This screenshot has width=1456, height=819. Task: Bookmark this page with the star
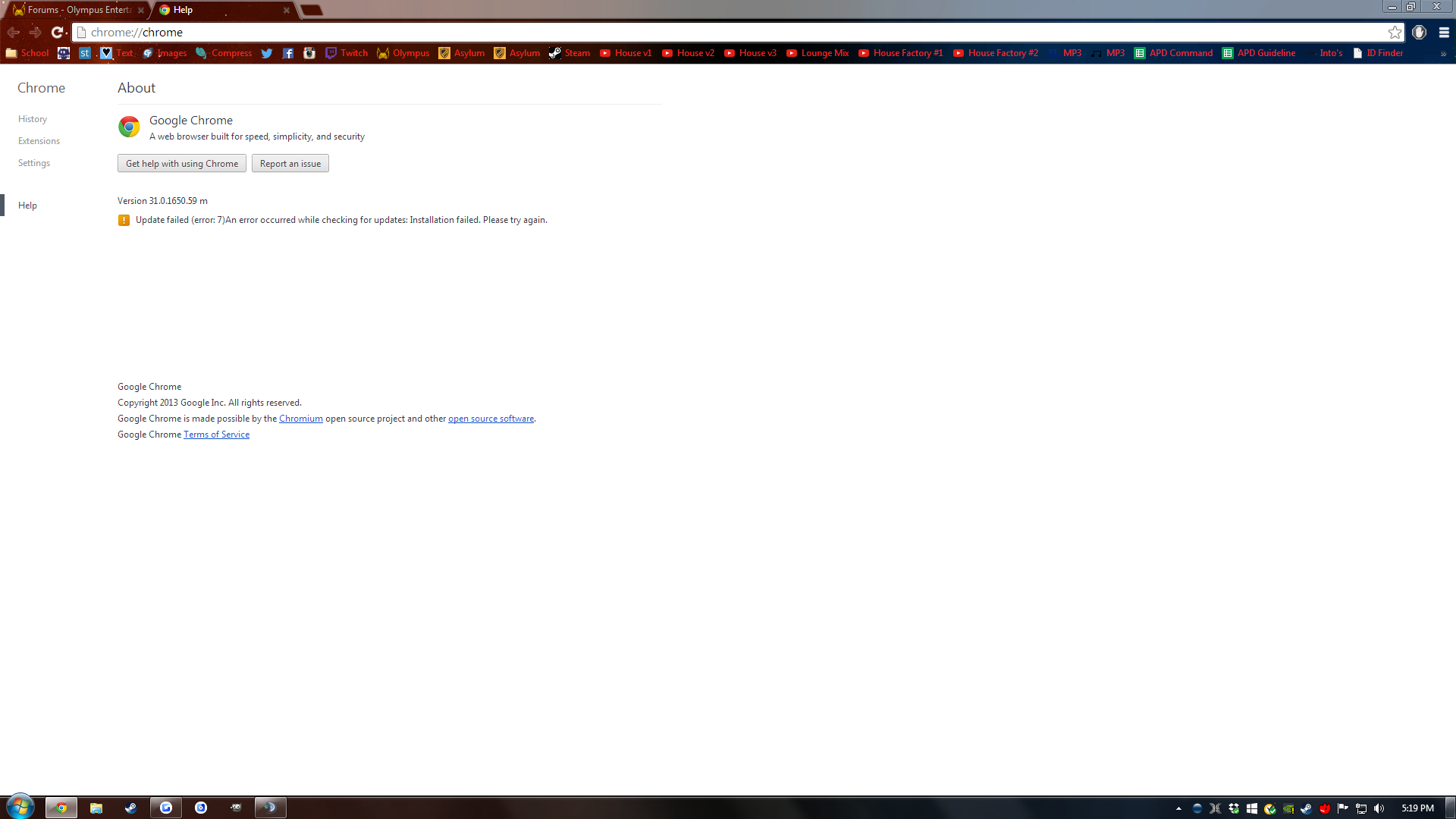point(1395,33)
